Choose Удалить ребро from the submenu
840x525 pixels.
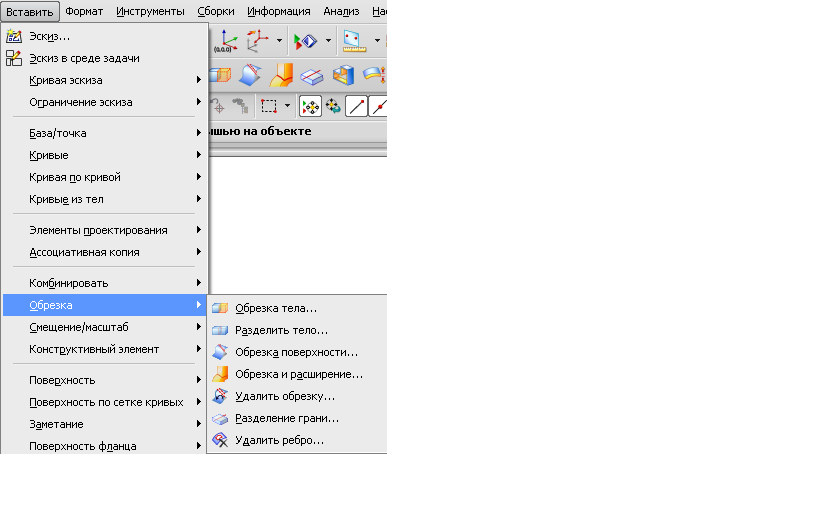[297, 440]
